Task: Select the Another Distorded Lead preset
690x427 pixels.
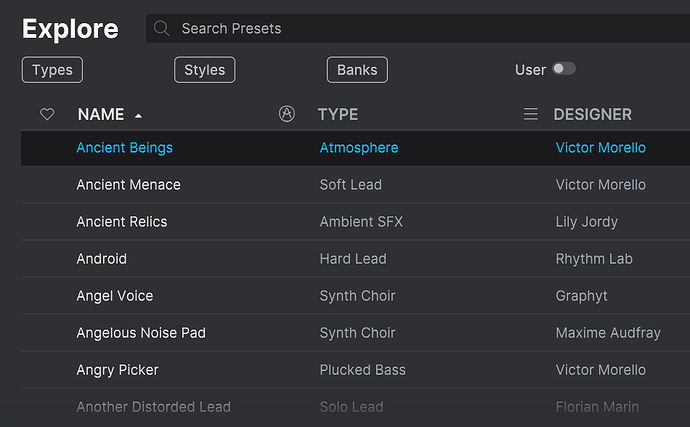Action: point(154,407)
